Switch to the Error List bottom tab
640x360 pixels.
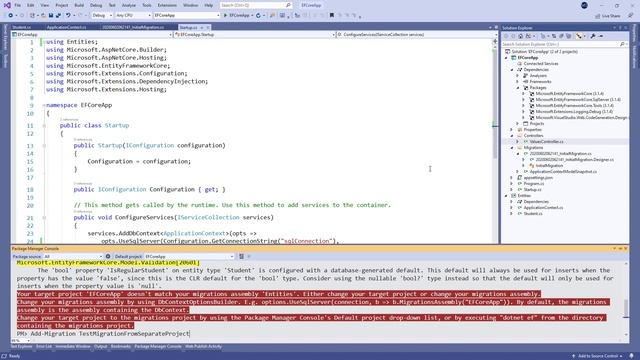pyautogui.click(x=44, y=347)
